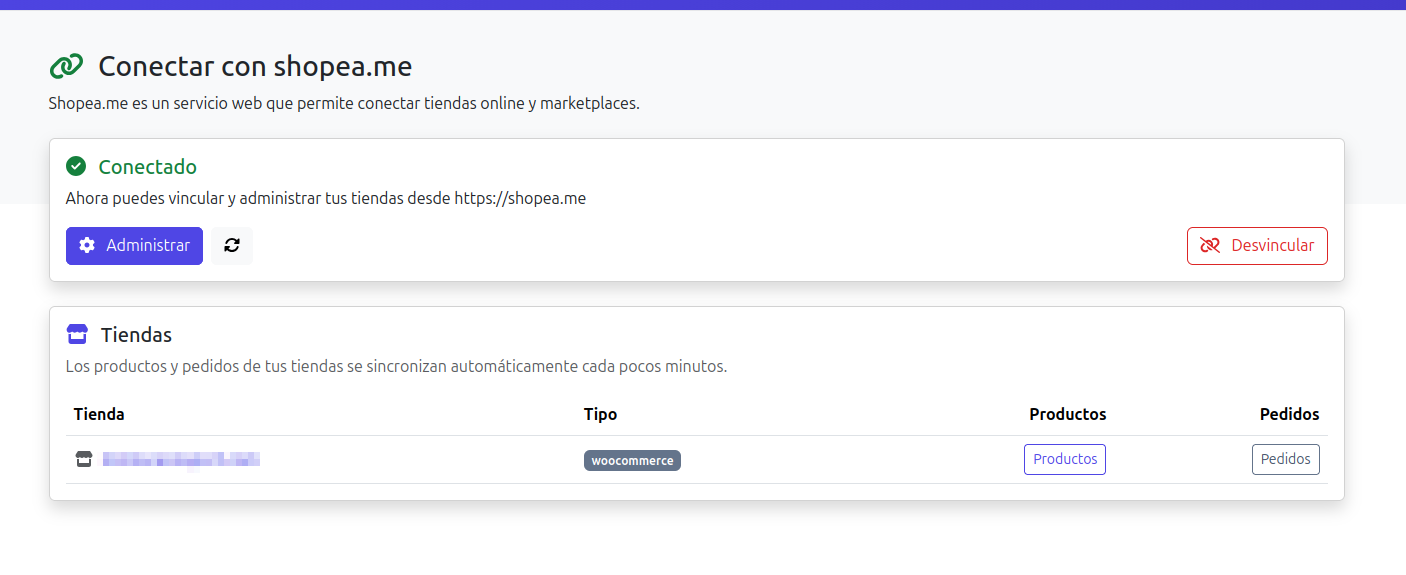Viewport: 1406px width, 575px height.
Task: Click the green Conectado status text
Action: coord(148,167)
